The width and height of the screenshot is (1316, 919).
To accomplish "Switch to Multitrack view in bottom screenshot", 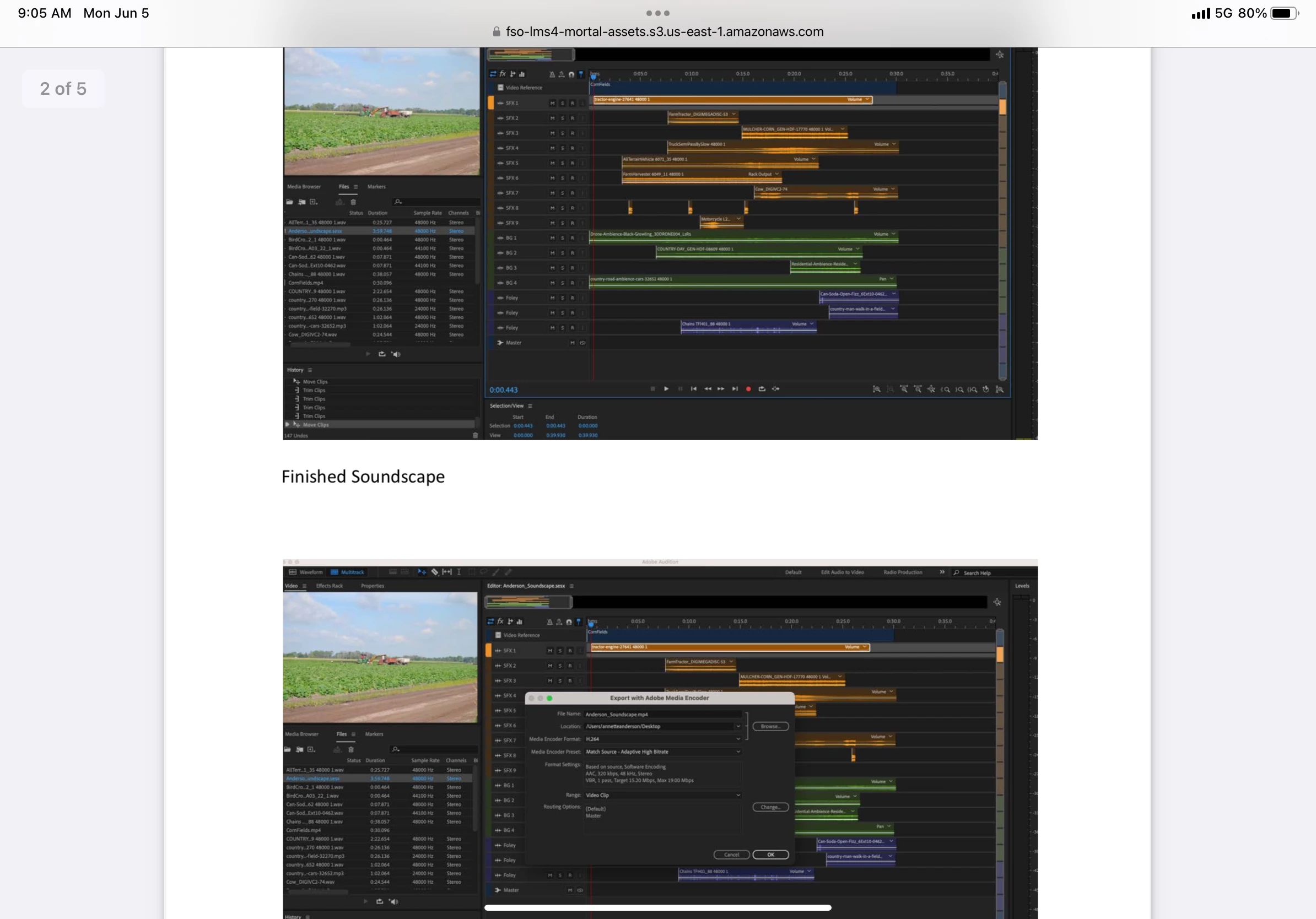I will pyautogui.click(x=348, y=572).
